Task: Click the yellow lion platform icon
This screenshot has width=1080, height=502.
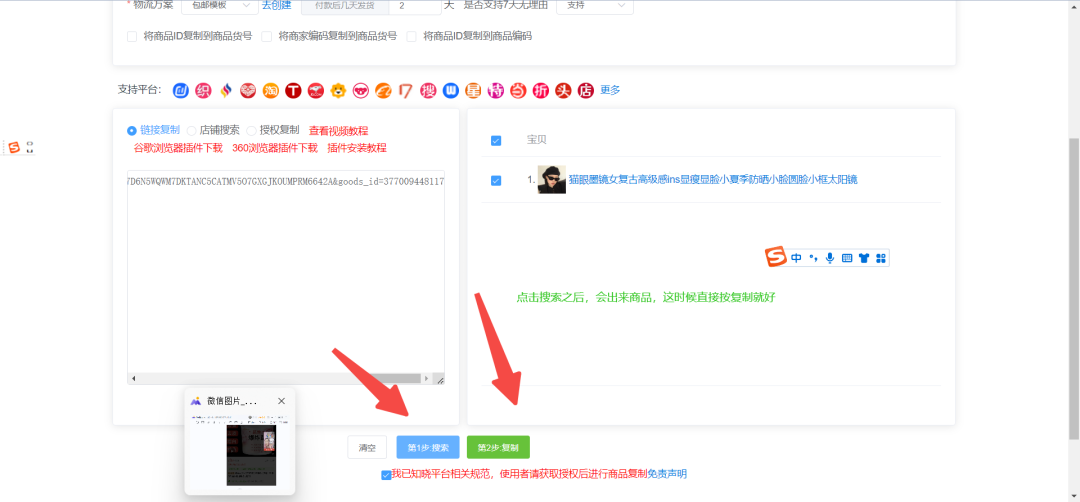Action: pyautogui.click(x=338, y=90)
